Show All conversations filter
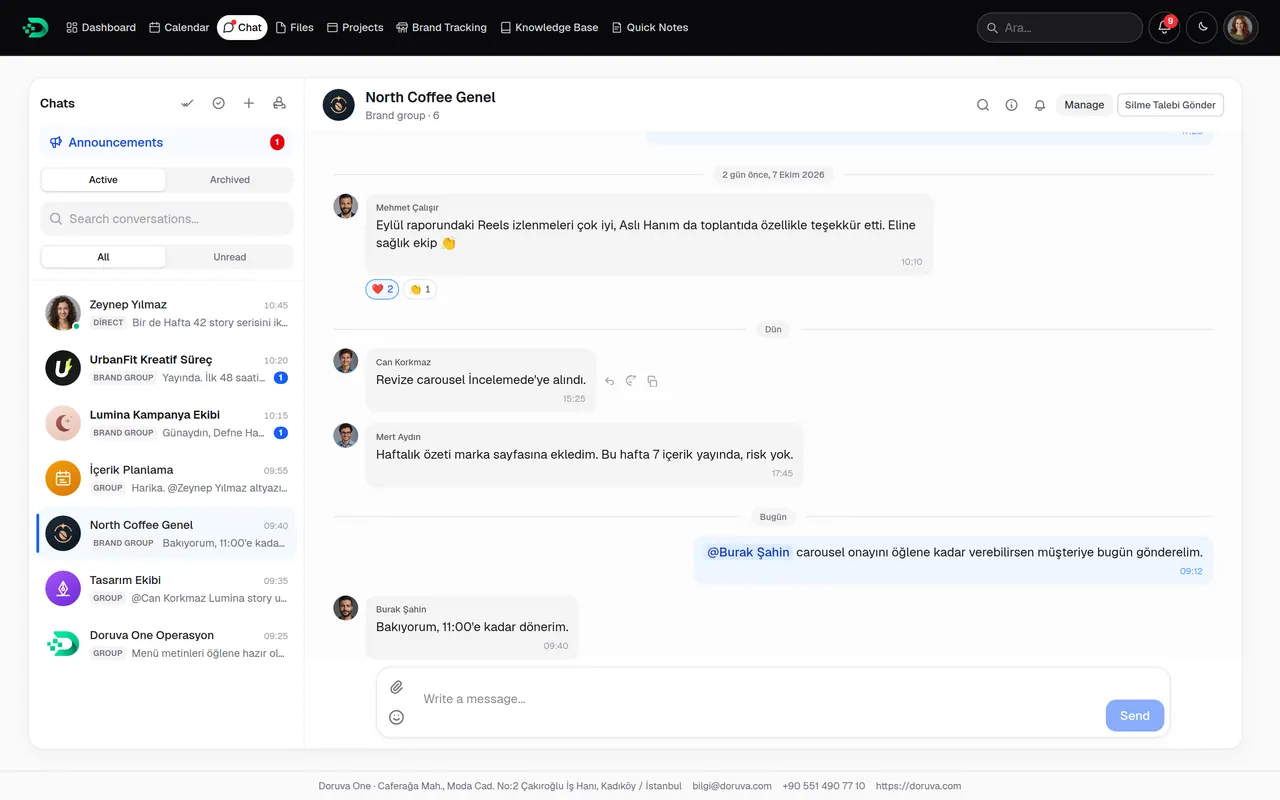The image size is (1280, 800). coord(103,257)
